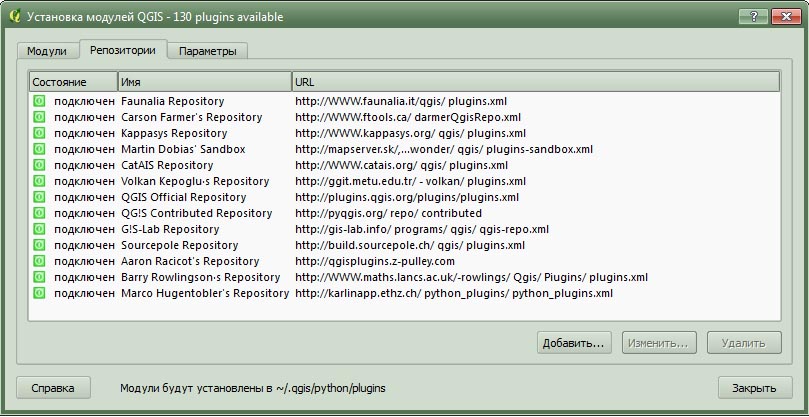Screen dimensions: 809x417
Task: Click the Изменить... button
Action: [659, 343]
